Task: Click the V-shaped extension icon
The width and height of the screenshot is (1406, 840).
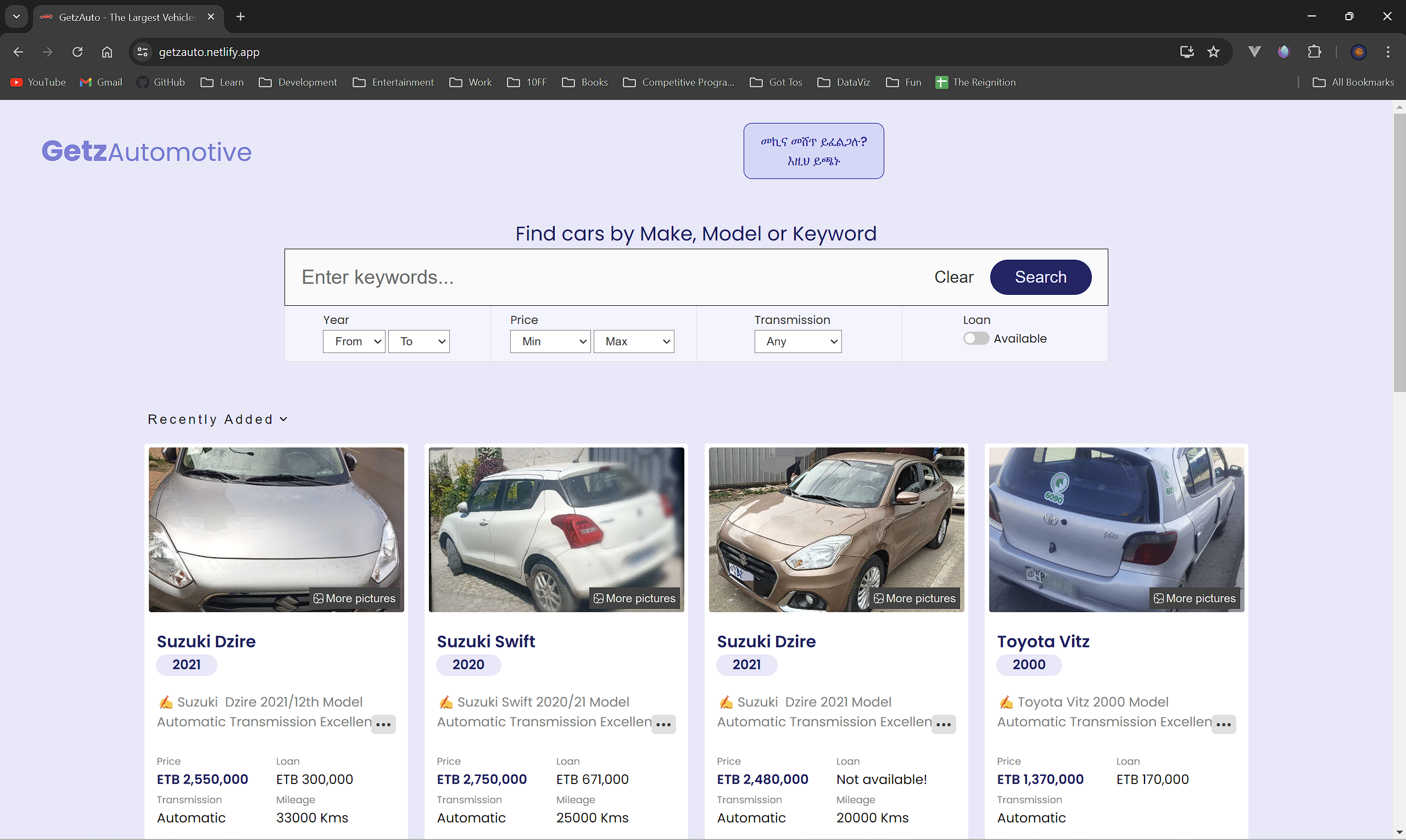Action: click(1254, 52)
